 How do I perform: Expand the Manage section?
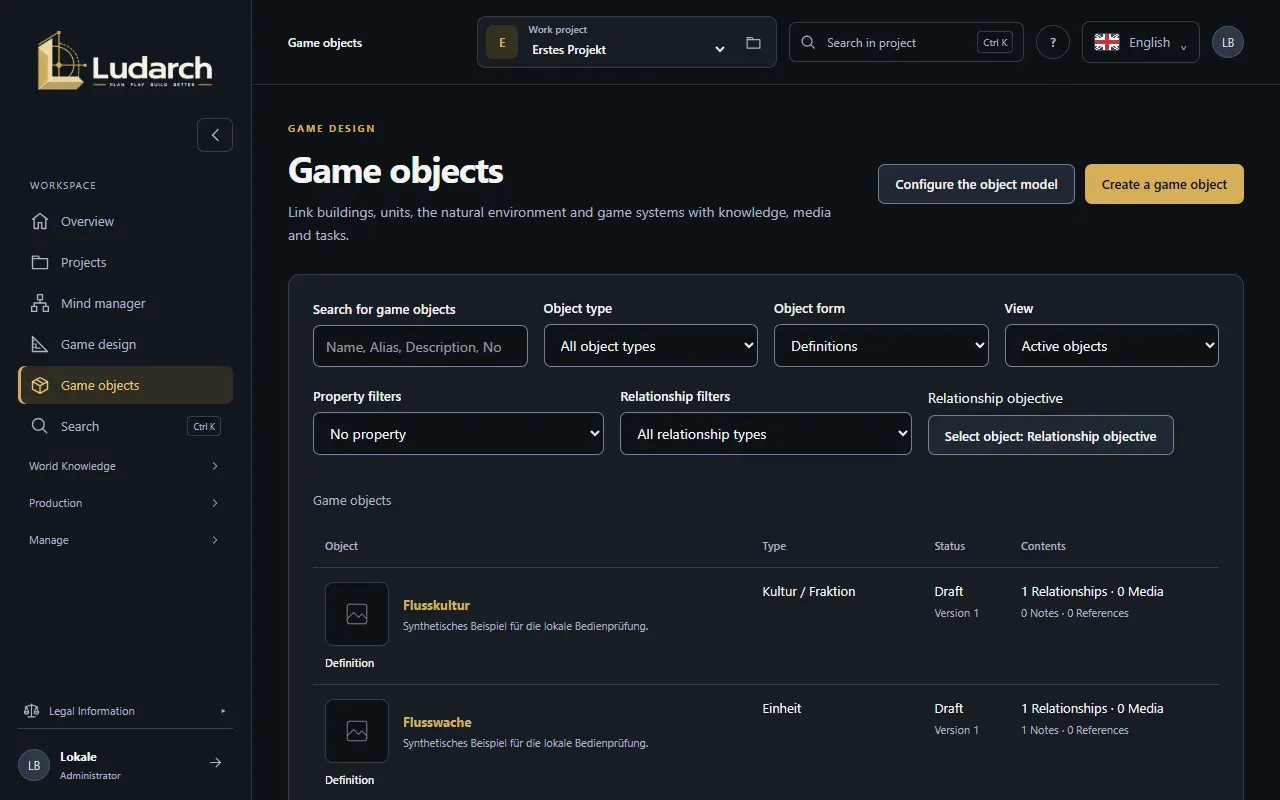point(125,540)
